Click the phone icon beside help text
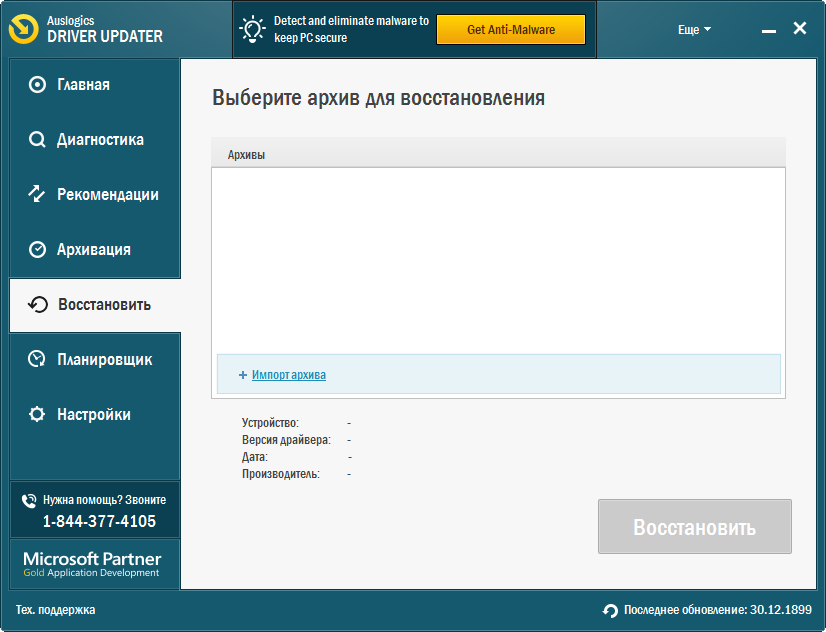The height and width of the screenshot is (632, 826). [28, 500]
